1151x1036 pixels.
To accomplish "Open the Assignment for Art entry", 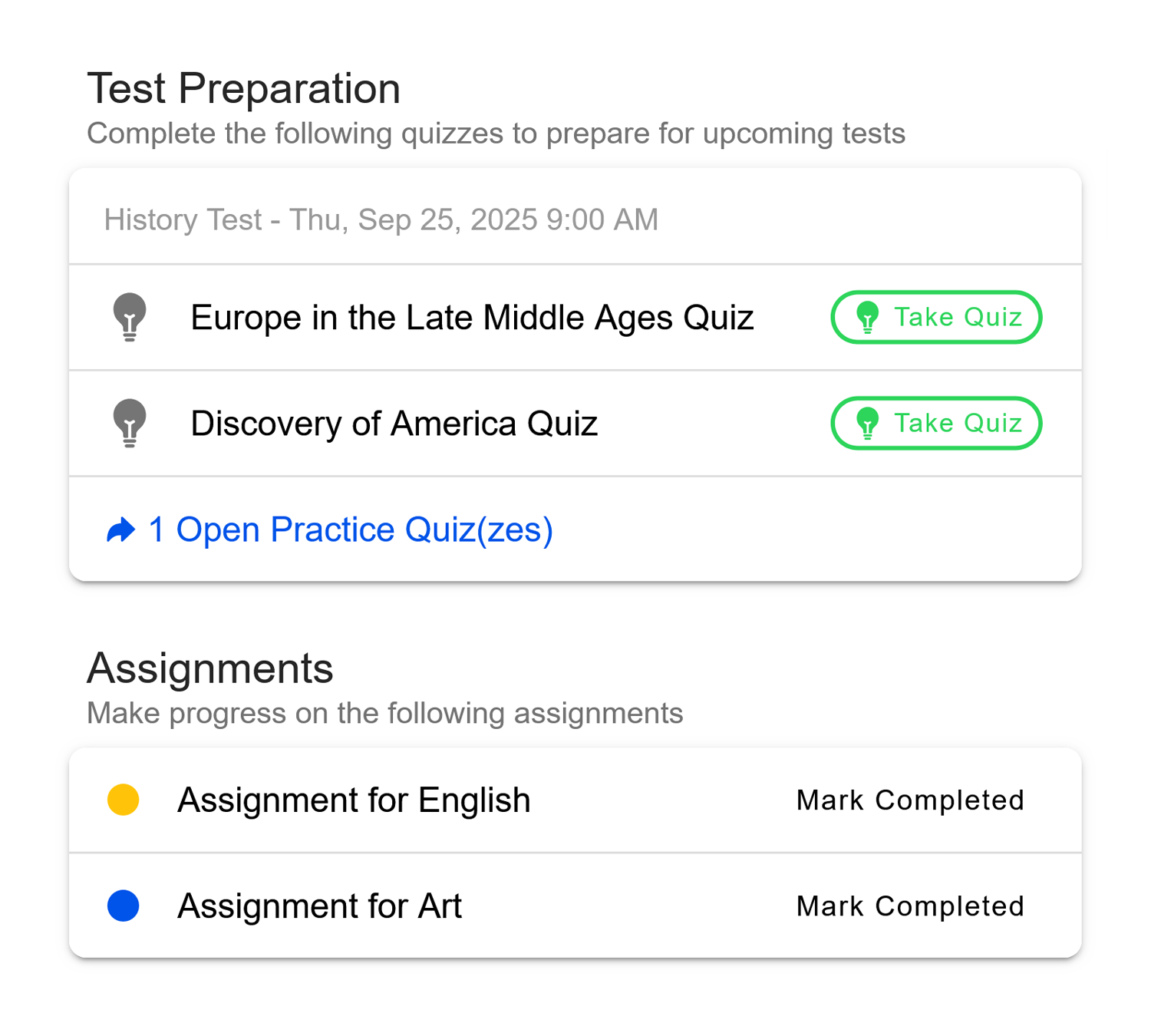I will (319, 906).
